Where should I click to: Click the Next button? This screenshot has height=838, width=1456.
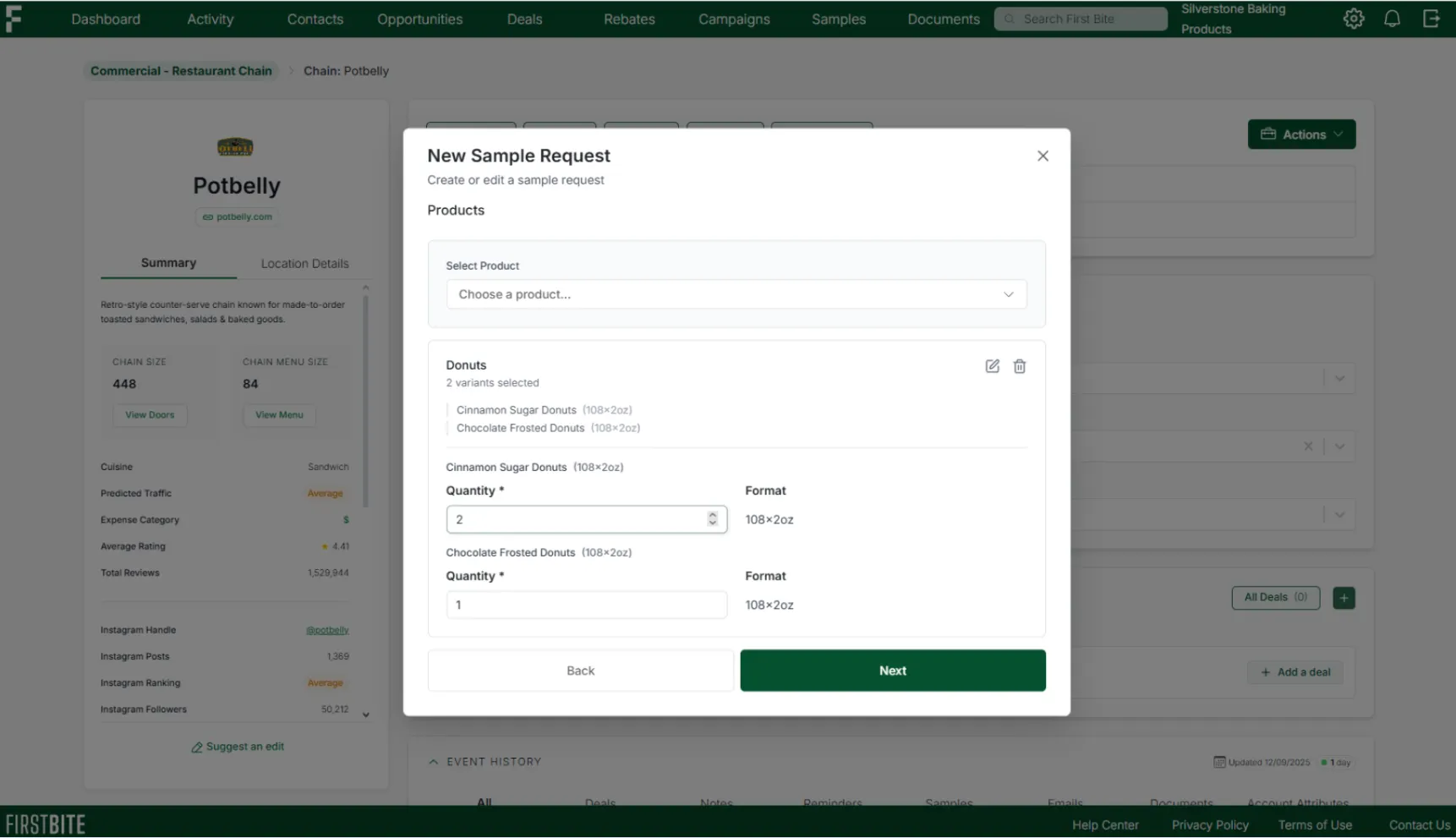click(893, 671)
